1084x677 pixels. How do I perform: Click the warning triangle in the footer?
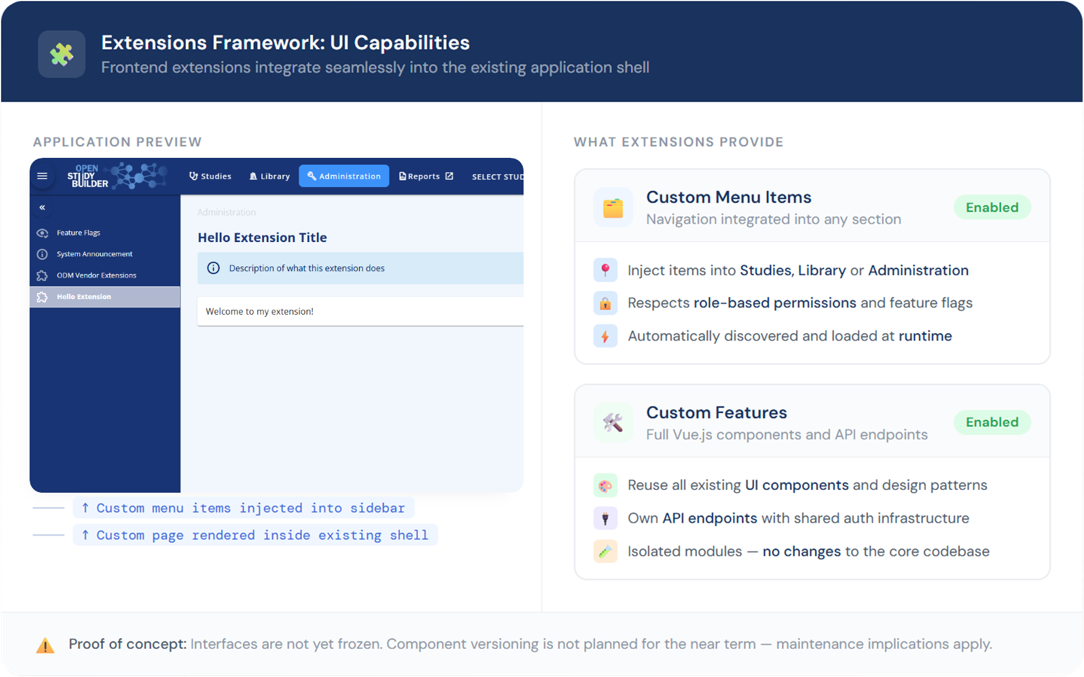[x=45, y=644]
